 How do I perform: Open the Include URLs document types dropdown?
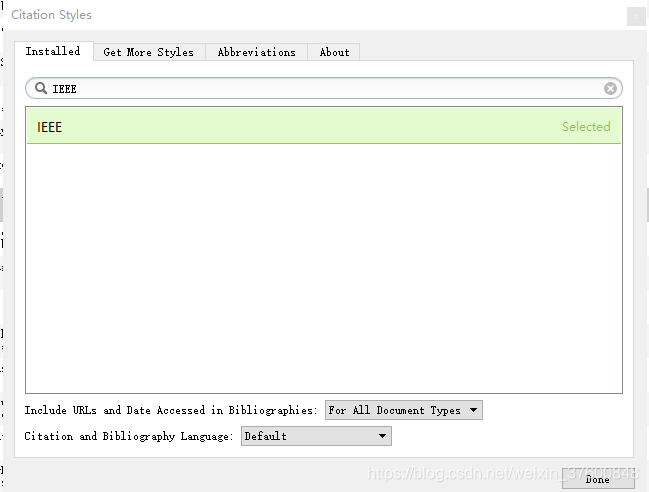point(404,410)
